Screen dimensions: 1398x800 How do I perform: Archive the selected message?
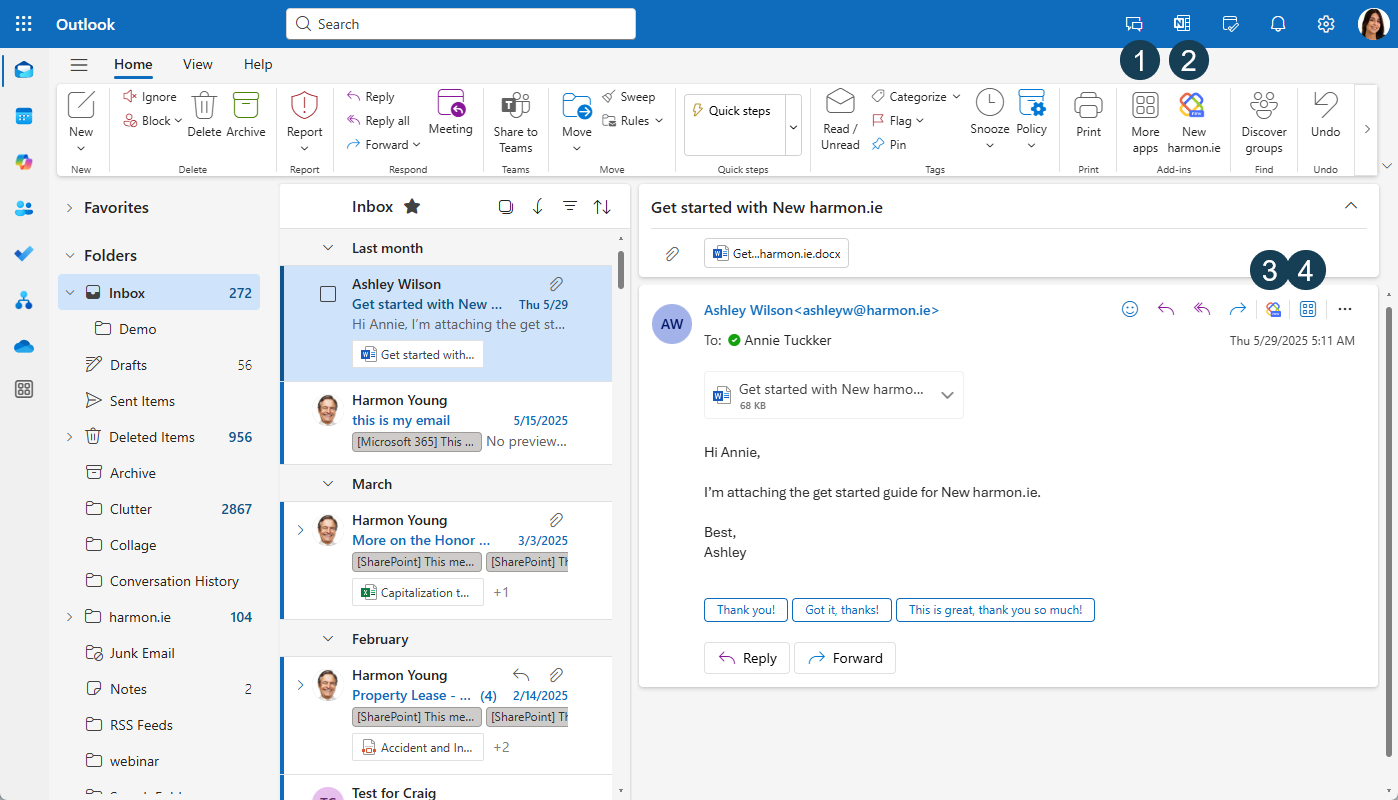coord(246,114)
